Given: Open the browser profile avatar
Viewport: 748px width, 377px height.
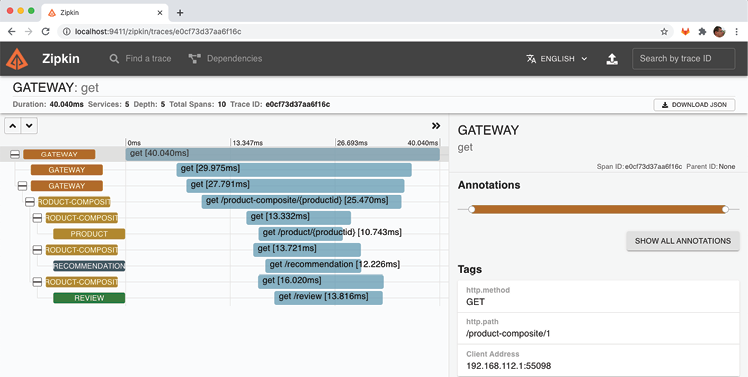Looking at the screenshot, I should tap(719, 31).
